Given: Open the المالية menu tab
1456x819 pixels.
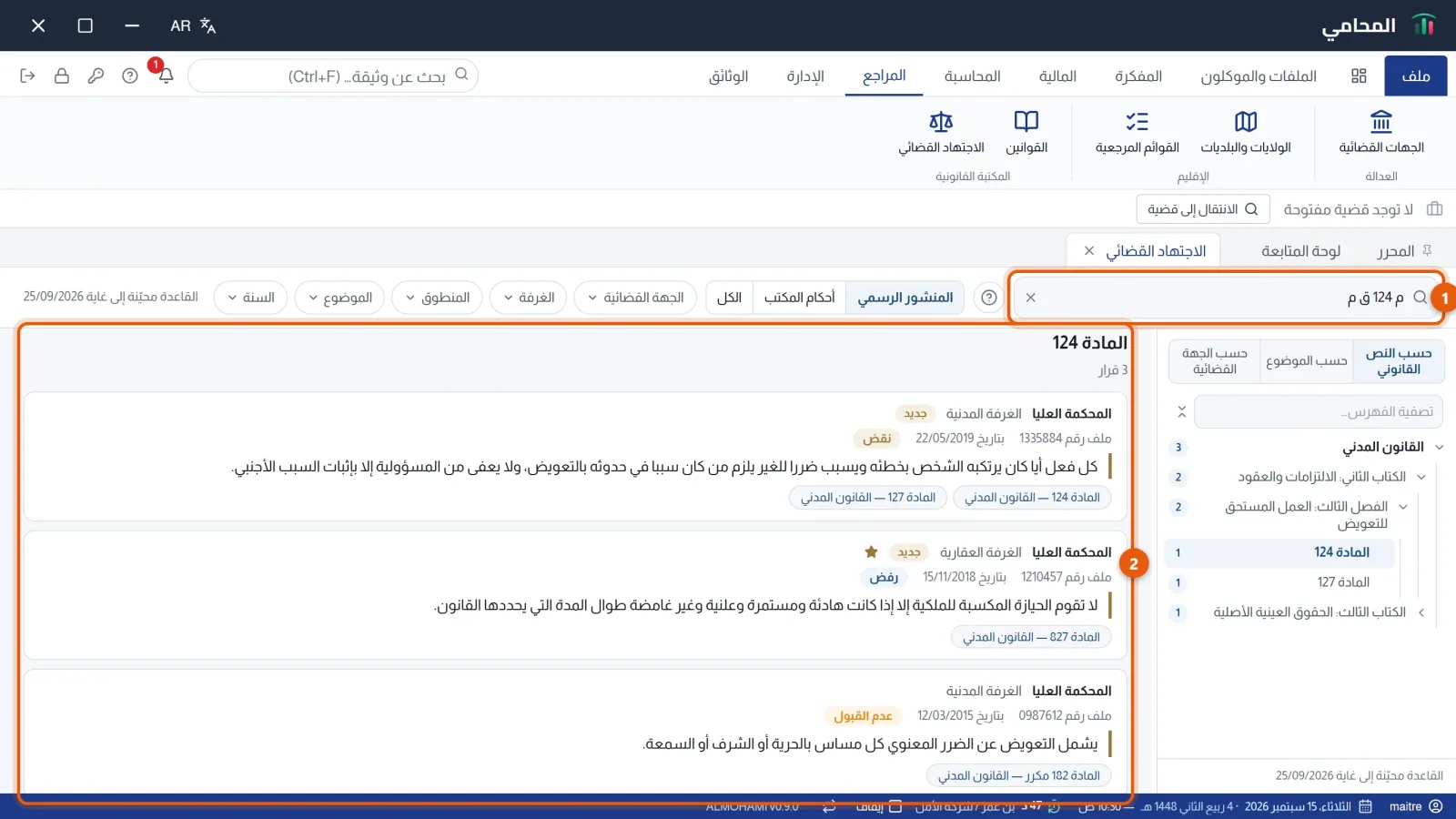Looking at the screenshot, I should (1057, 76).
